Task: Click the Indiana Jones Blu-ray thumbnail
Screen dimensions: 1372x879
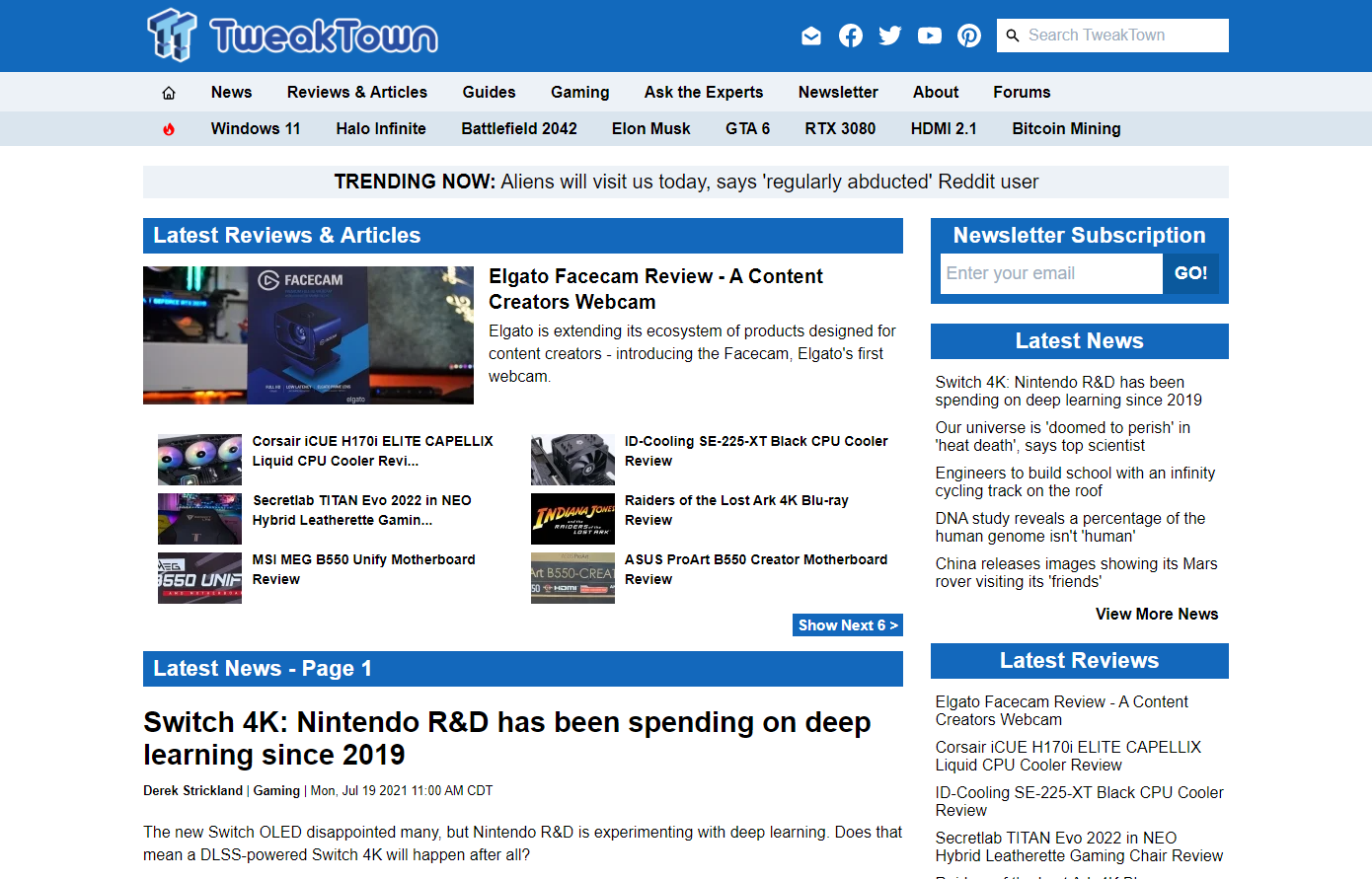Action: point(572,519)
